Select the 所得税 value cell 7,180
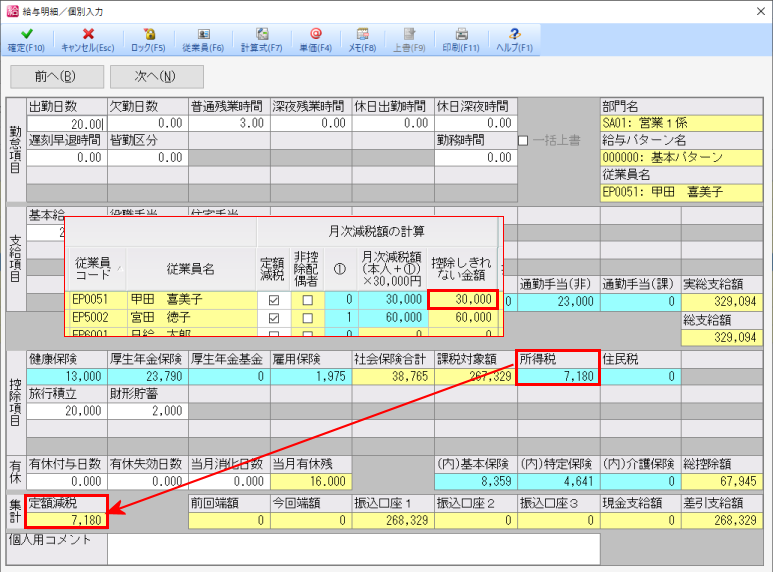This screenshot has width=773, height=572. click(558, 375)
